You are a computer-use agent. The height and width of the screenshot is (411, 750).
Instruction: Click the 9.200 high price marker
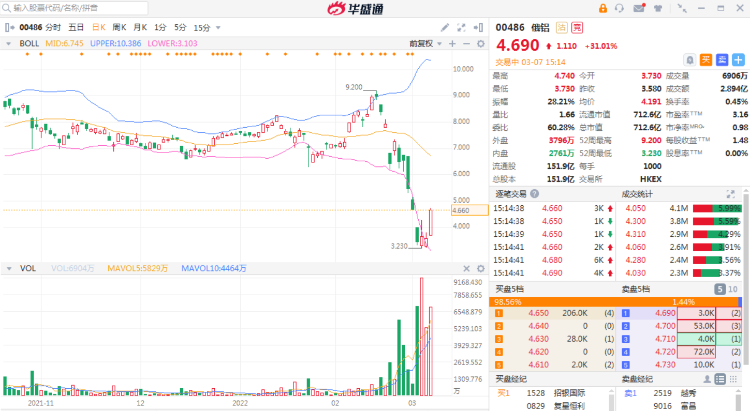tap(354, 87)
